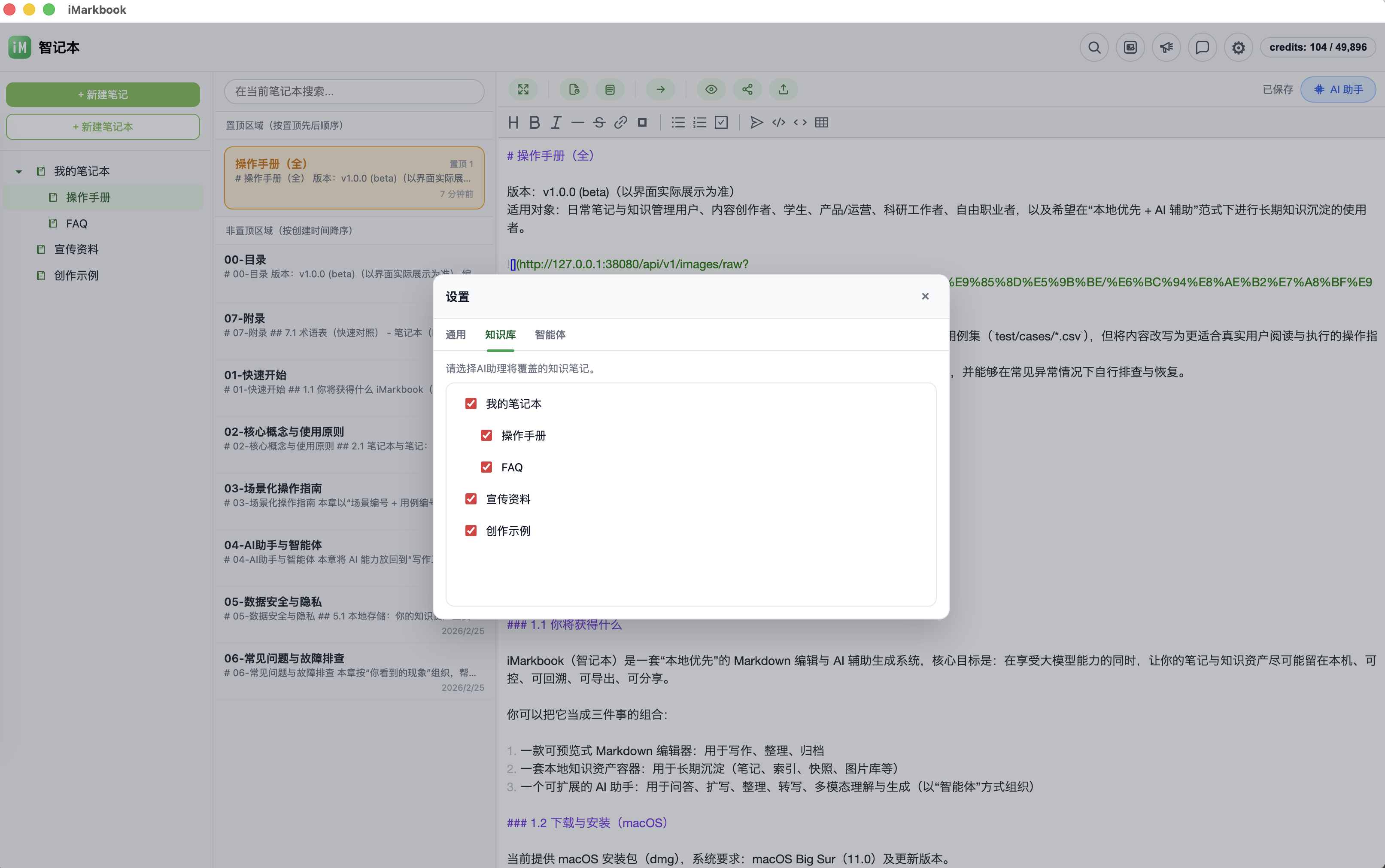The width and height of the screenshot is (1385, 868).
Task: Switch to the 智能体 settings tab
Action: pos(549,335)
